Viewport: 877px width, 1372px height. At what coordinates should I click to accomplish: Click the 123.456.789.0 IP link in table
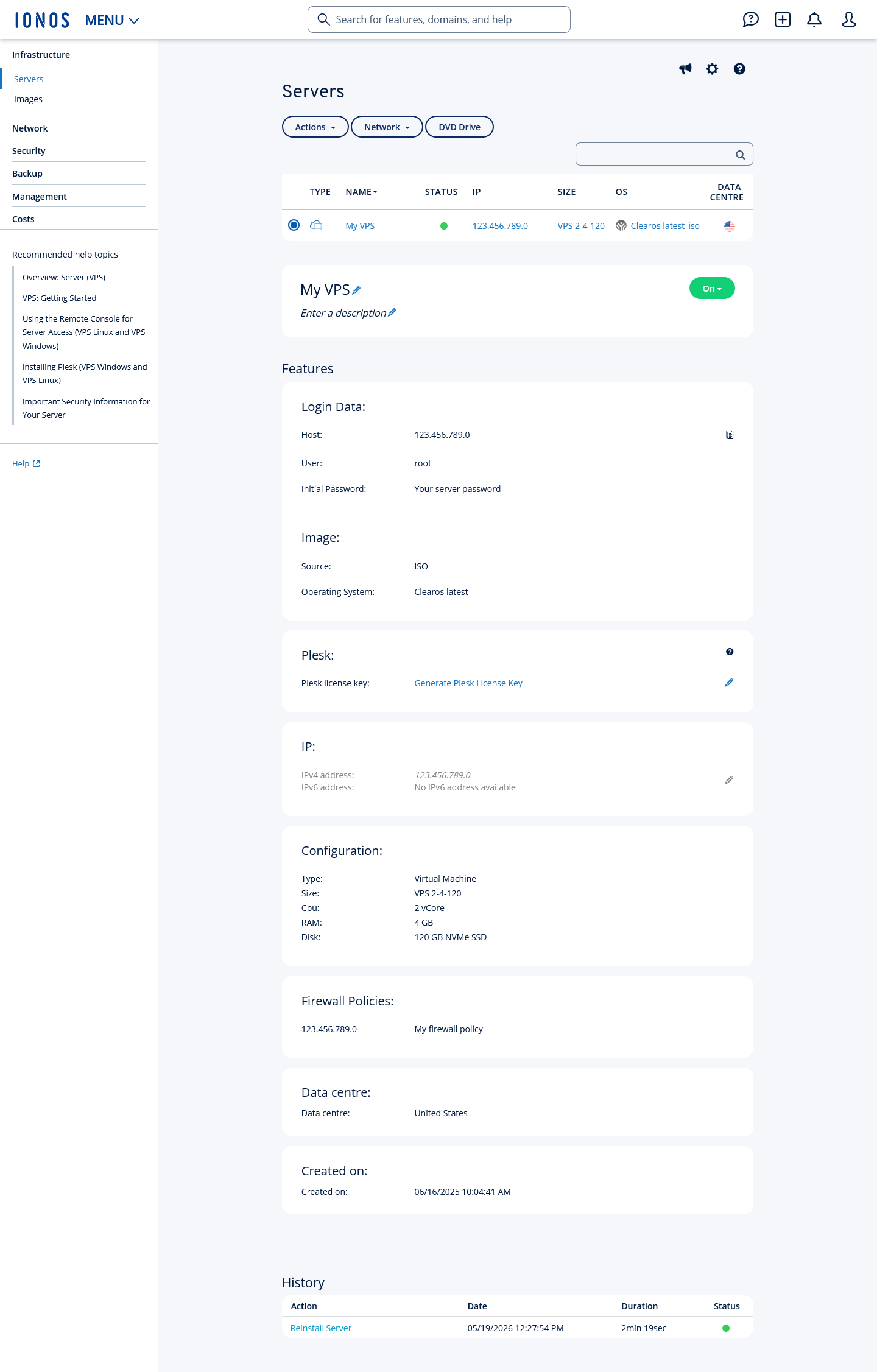click(x=500, y=226)
